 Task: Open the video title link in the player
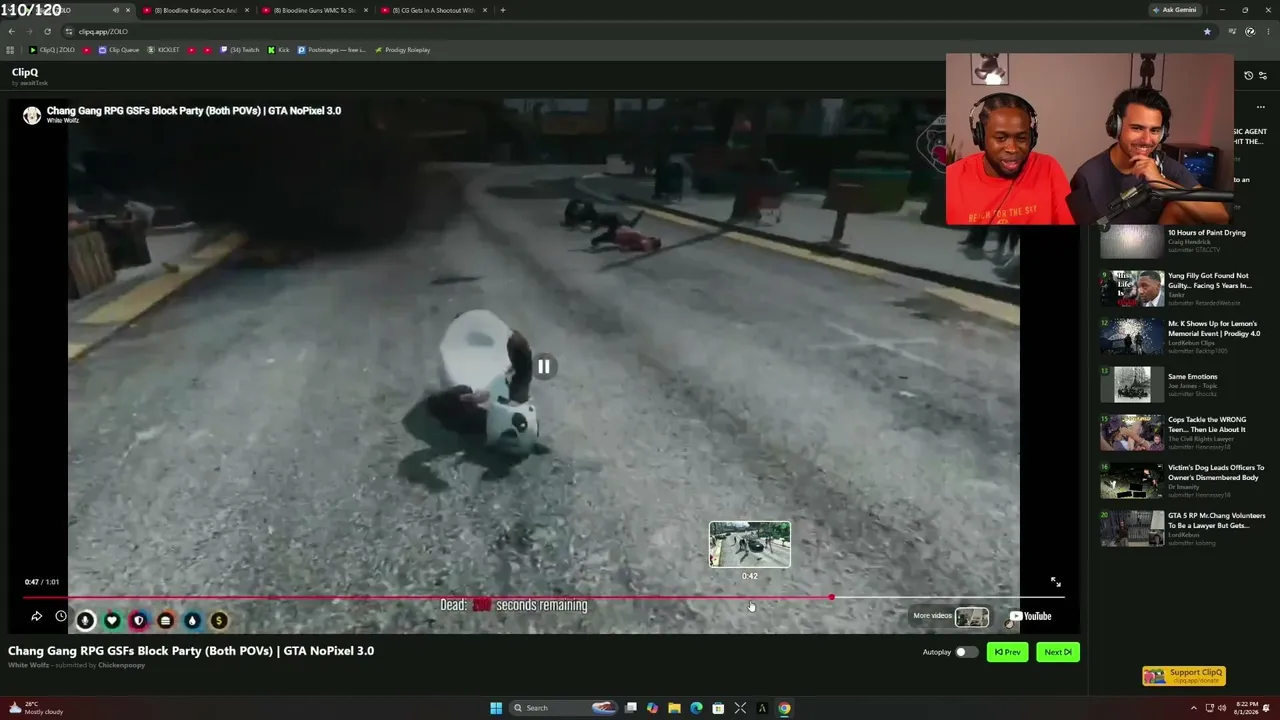pyautogui.click(x=194, y=111)
